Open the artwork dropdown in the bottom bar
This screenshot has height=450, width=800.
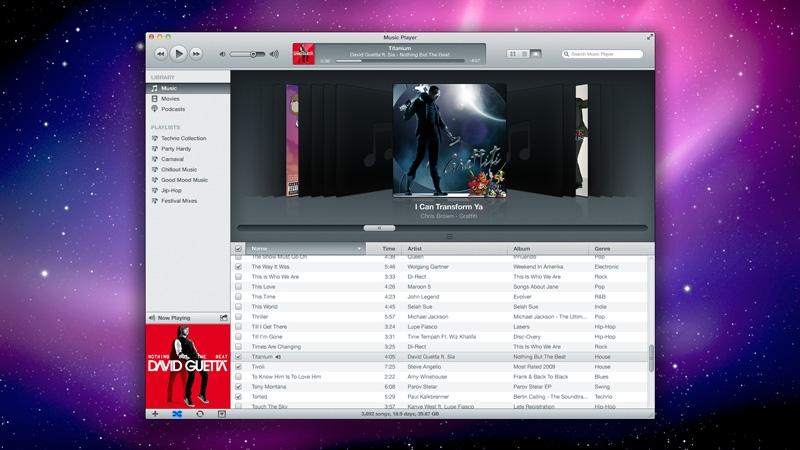click(221, 413)
